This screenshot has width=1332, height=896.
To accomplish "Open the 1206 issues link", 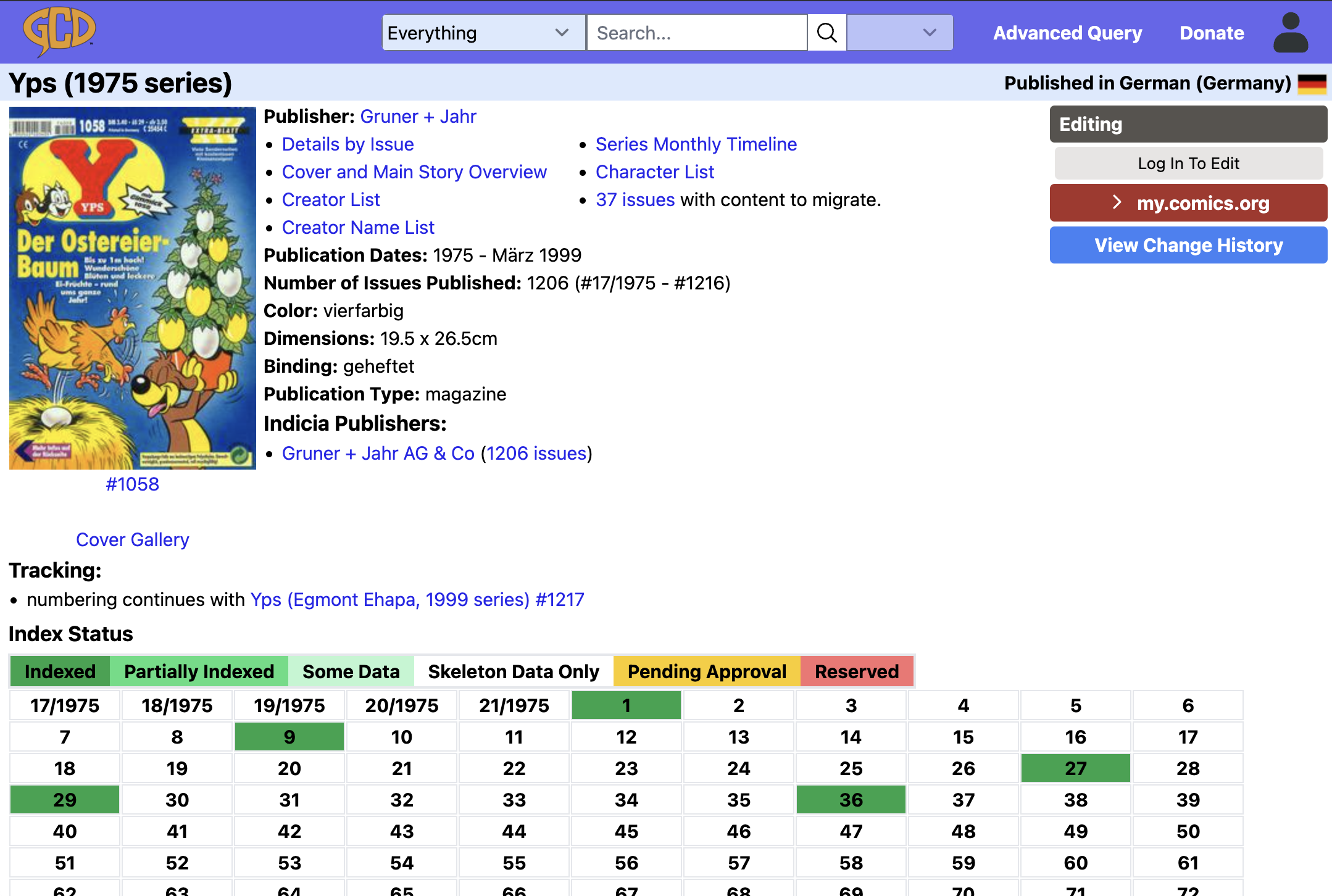I will point(536,454).
